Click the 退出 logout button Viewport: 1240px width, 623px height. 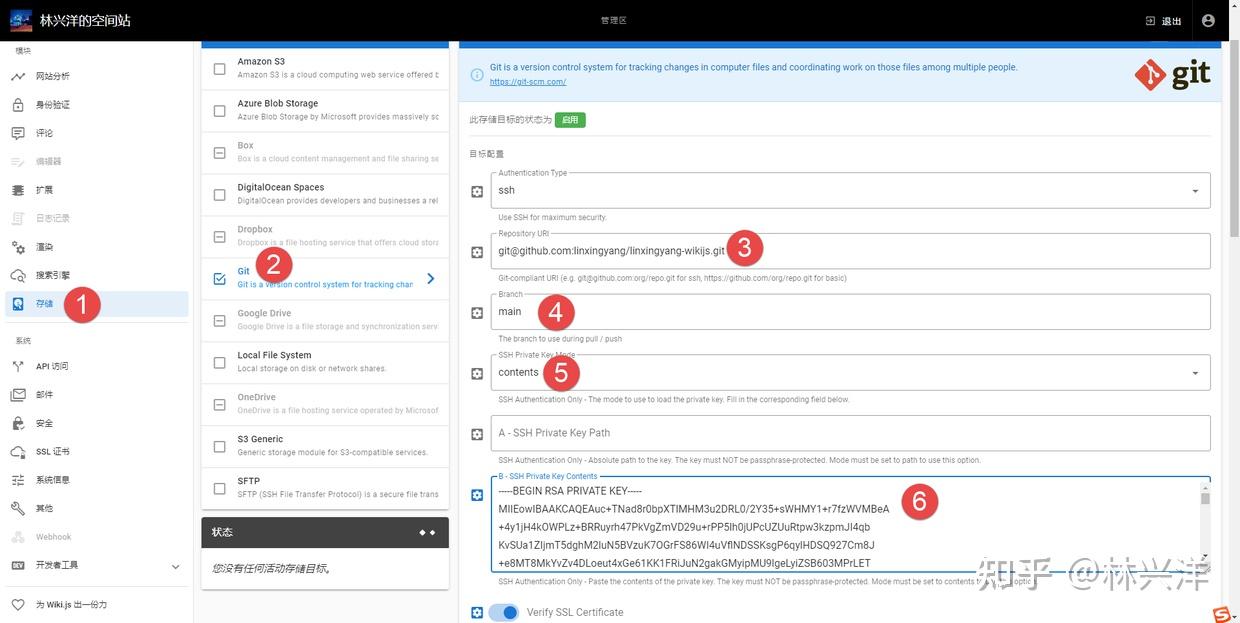click(x=1164, y=21)
